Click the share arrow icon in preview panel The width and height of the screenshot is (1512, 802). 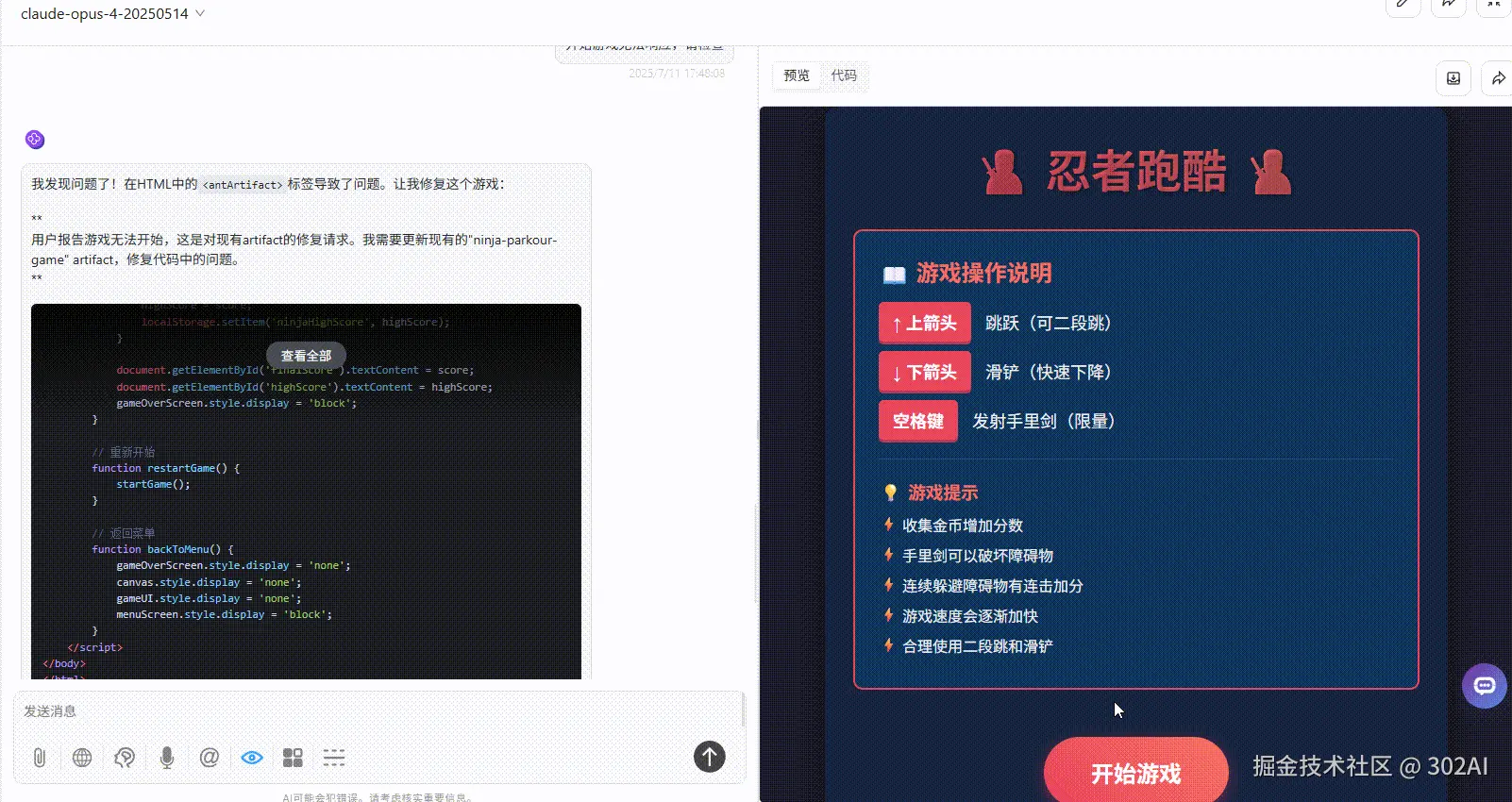pyautogui.click(x=1499, y=78)
